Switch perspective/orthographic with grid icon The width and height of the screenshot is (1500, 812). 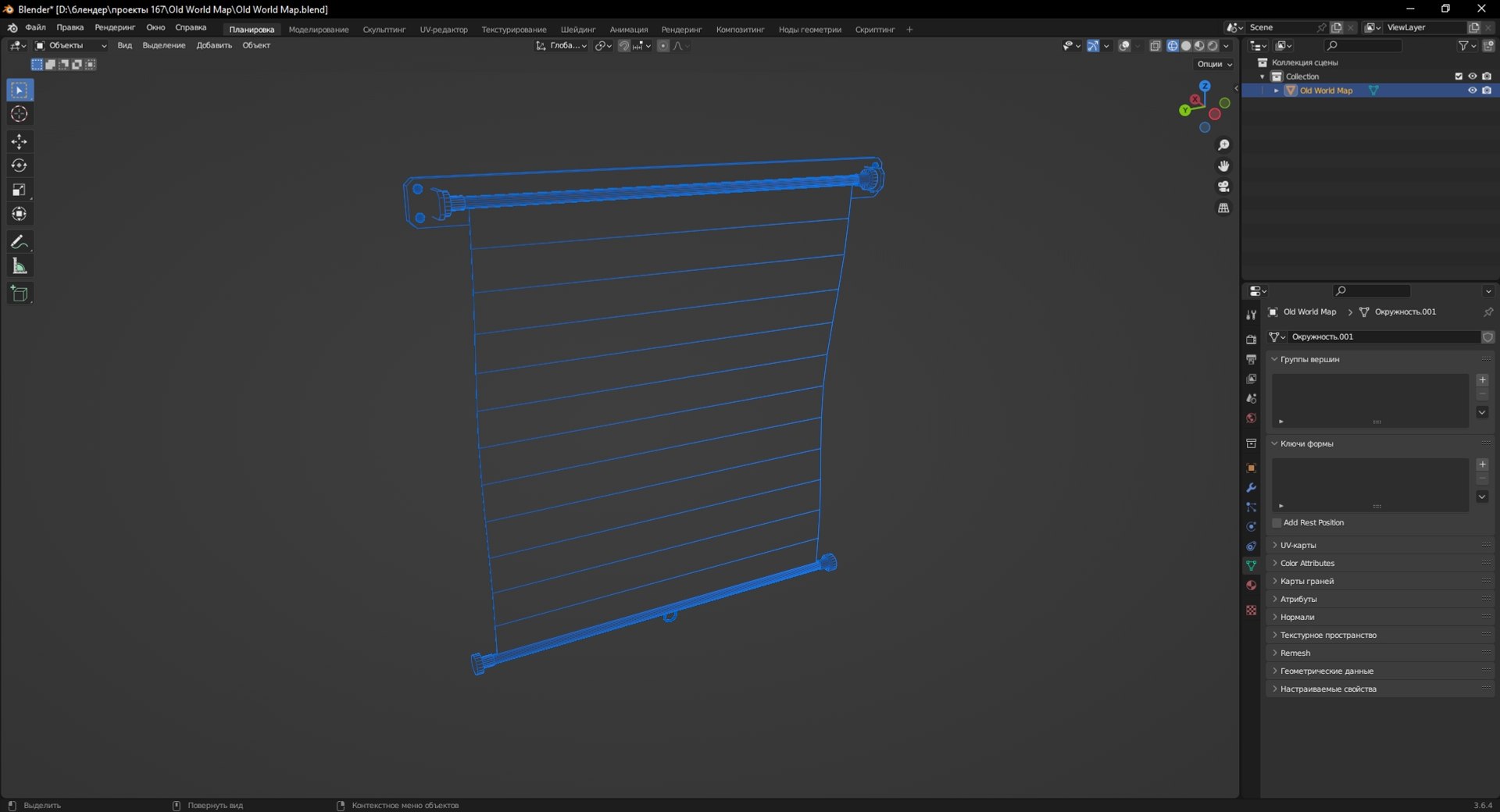click(1223, 208)
